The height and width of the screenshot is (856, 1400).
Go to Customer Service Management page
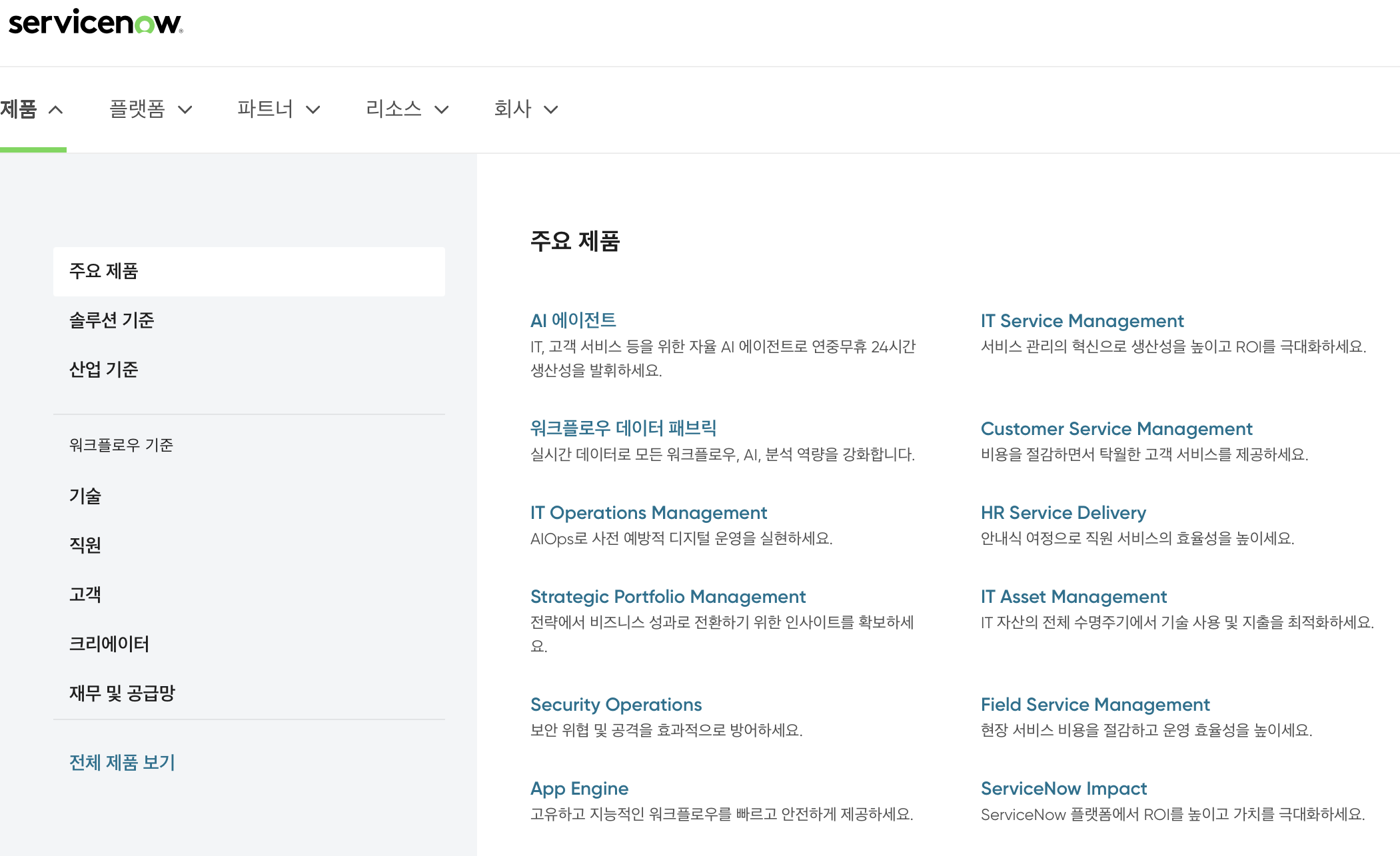click(x=1116, y=429)
